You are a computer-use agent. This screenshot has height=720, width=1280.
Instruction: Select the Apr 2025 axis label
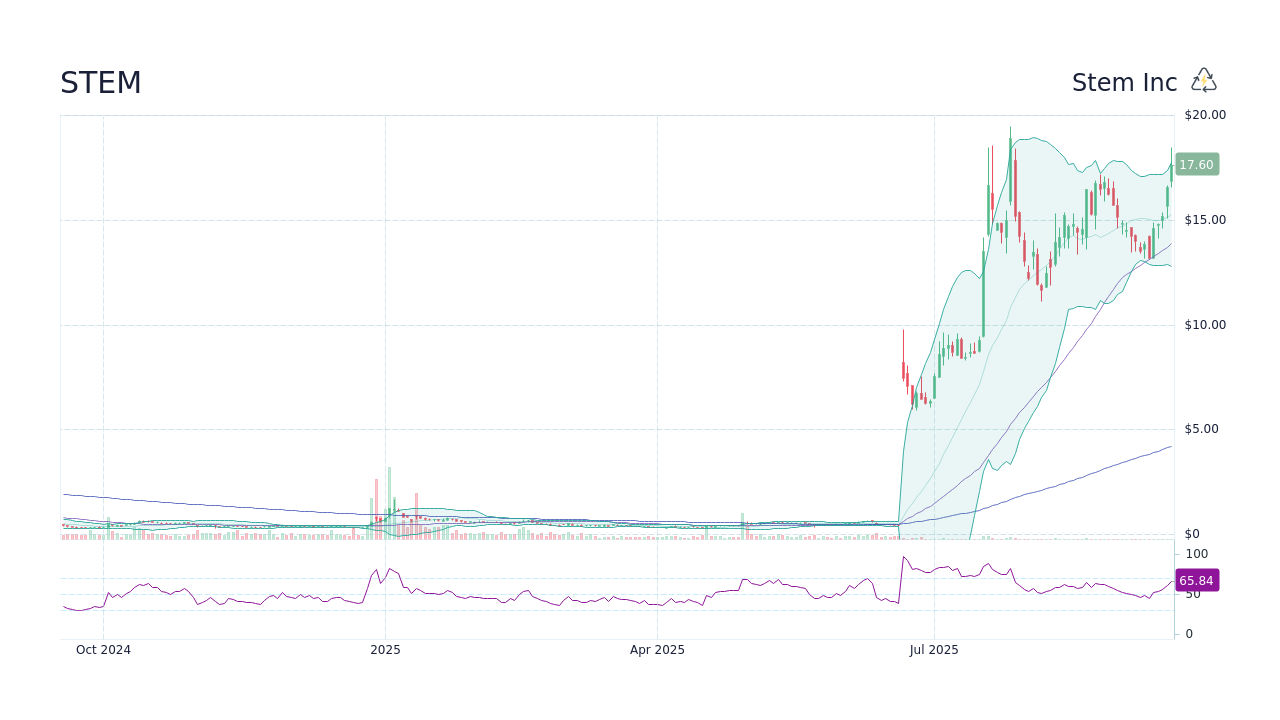click(x=658, y=649)
